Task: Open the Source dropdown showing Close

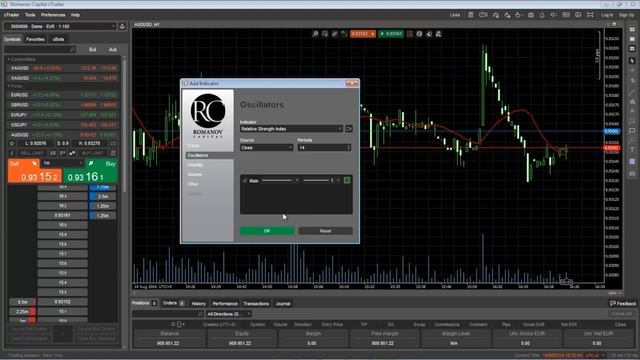Action: click(267, 148)
